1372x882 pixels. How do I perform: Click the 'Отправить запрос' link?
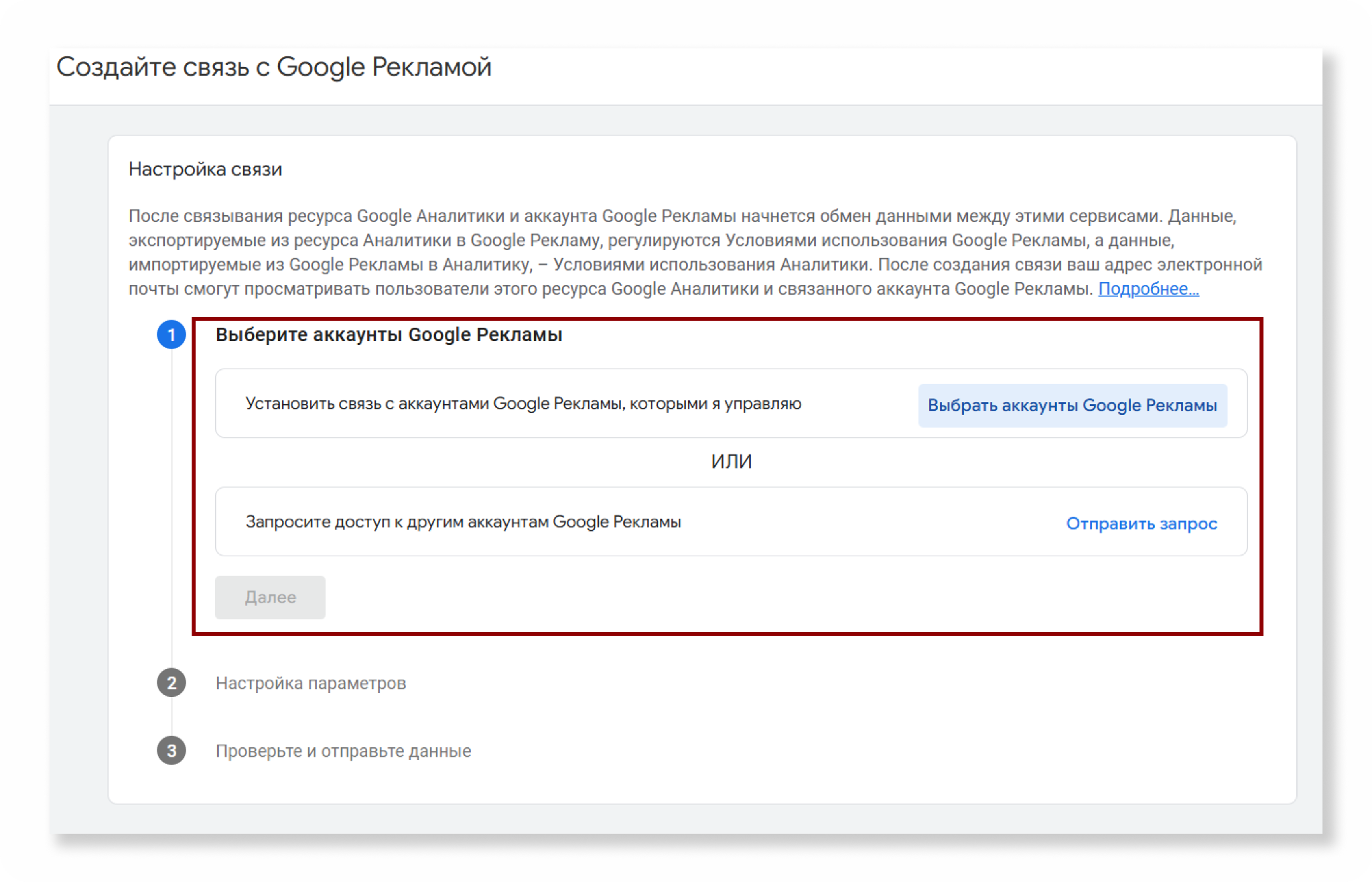(x=1141, y=523)
